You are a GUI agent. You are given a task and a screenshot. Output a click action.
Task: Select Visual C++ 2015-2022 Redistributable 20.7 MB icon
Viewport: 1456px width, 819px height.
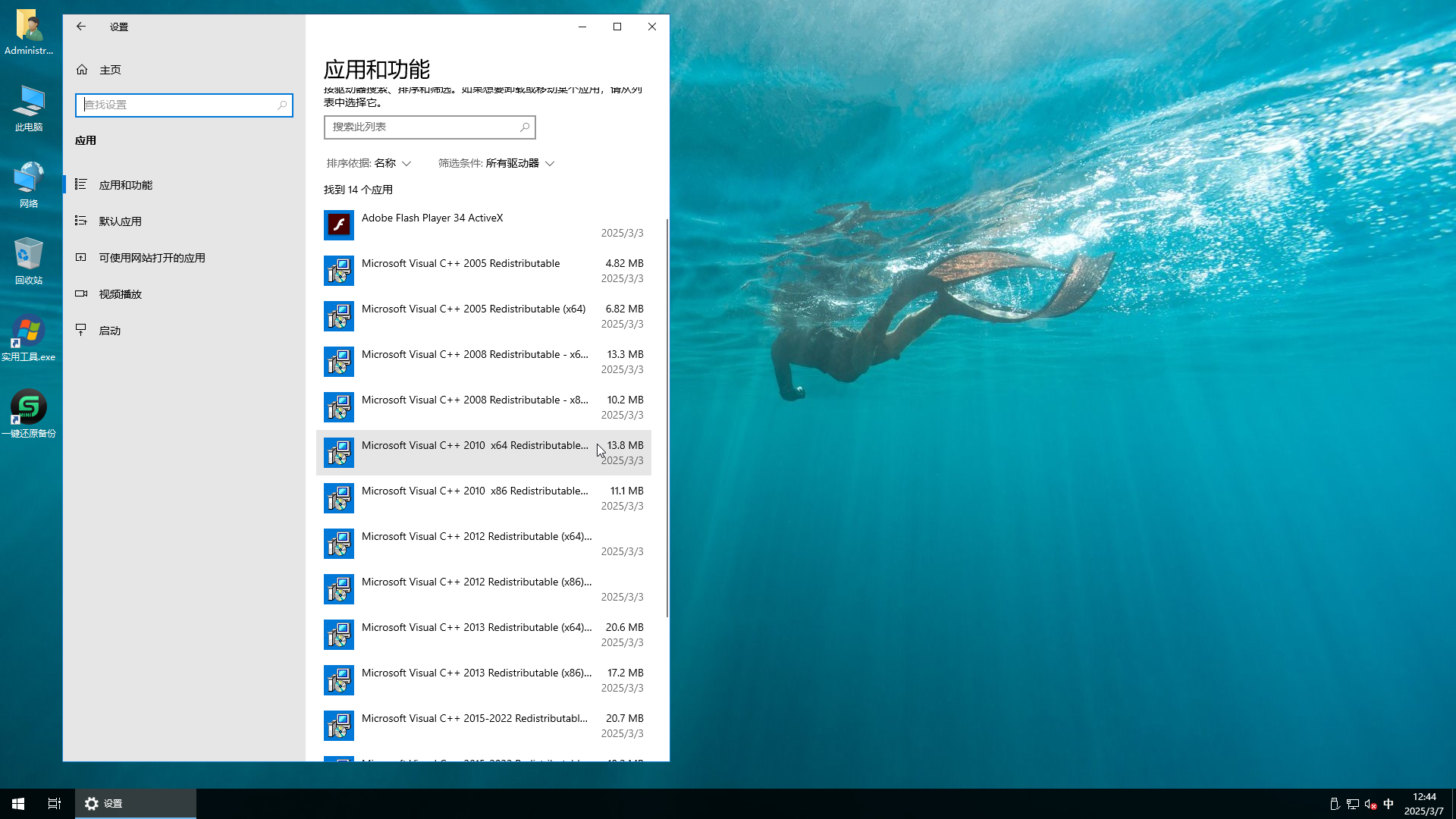(339, 726)
